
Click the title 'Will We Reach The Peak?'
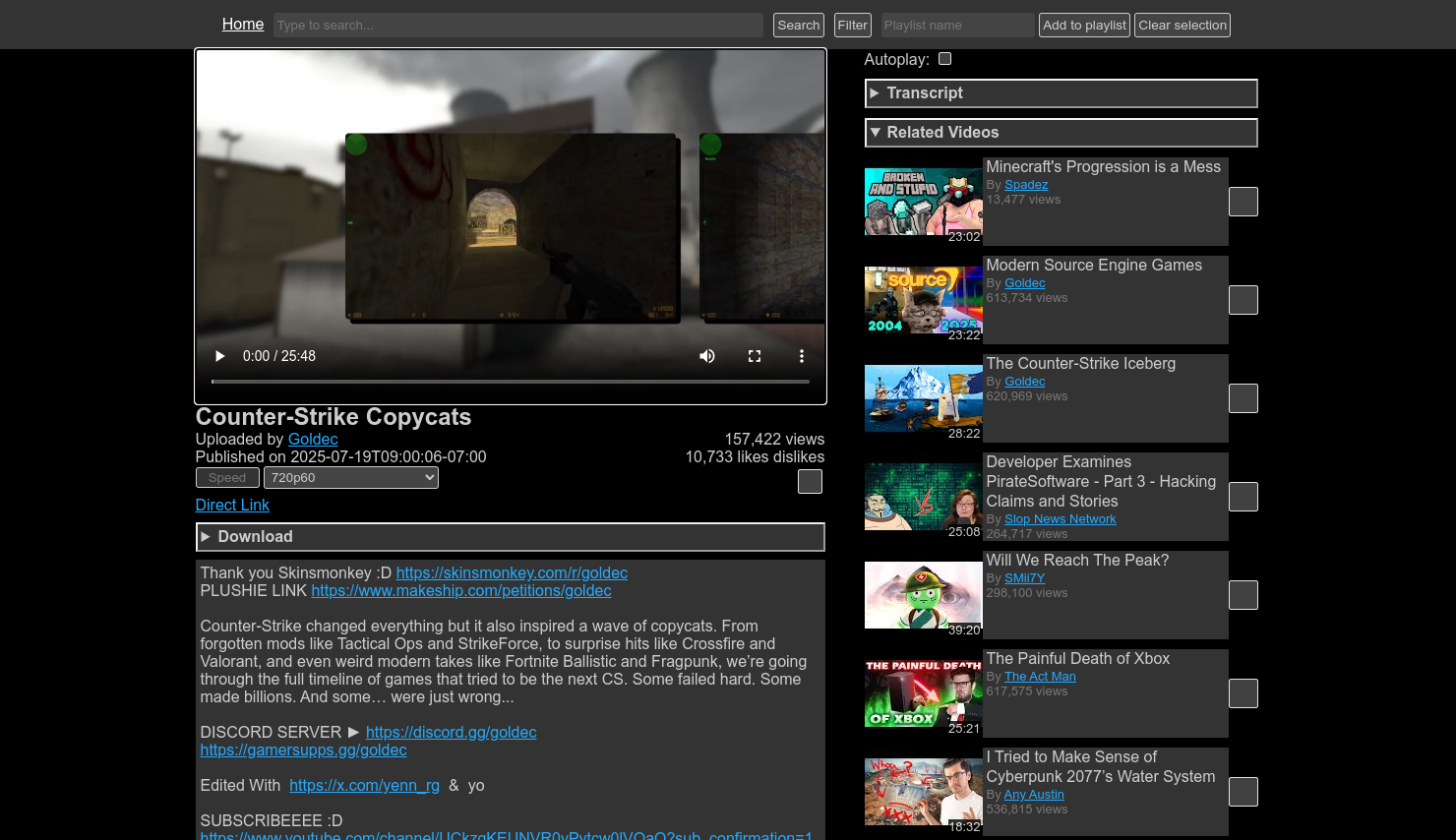(1078, 561)
